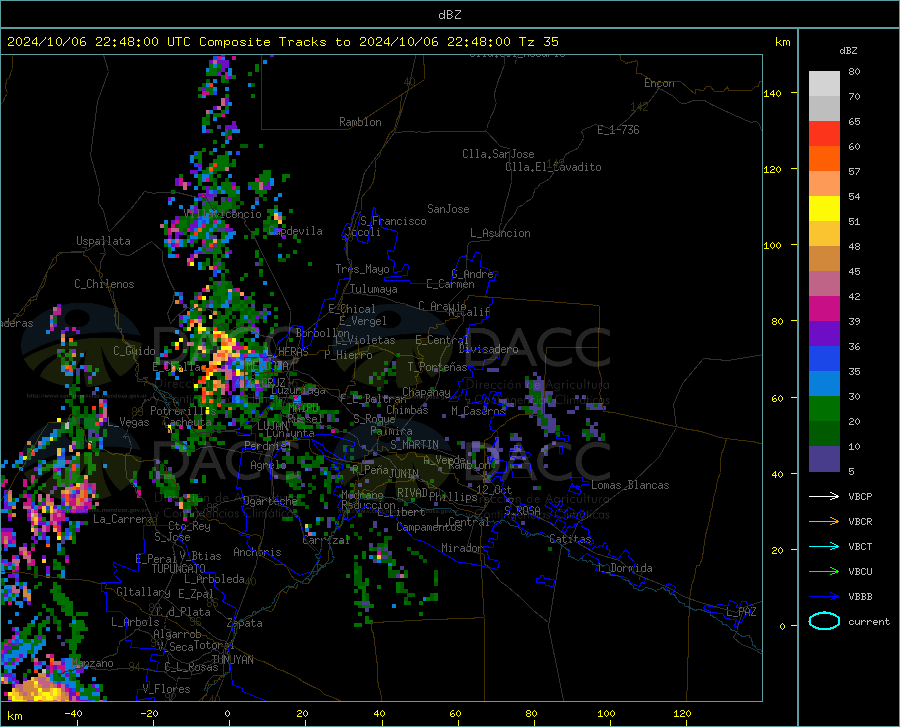The image size is (900, 727).
Task: Click the 'TUNUYAN' map label
Action: (232, 659)
